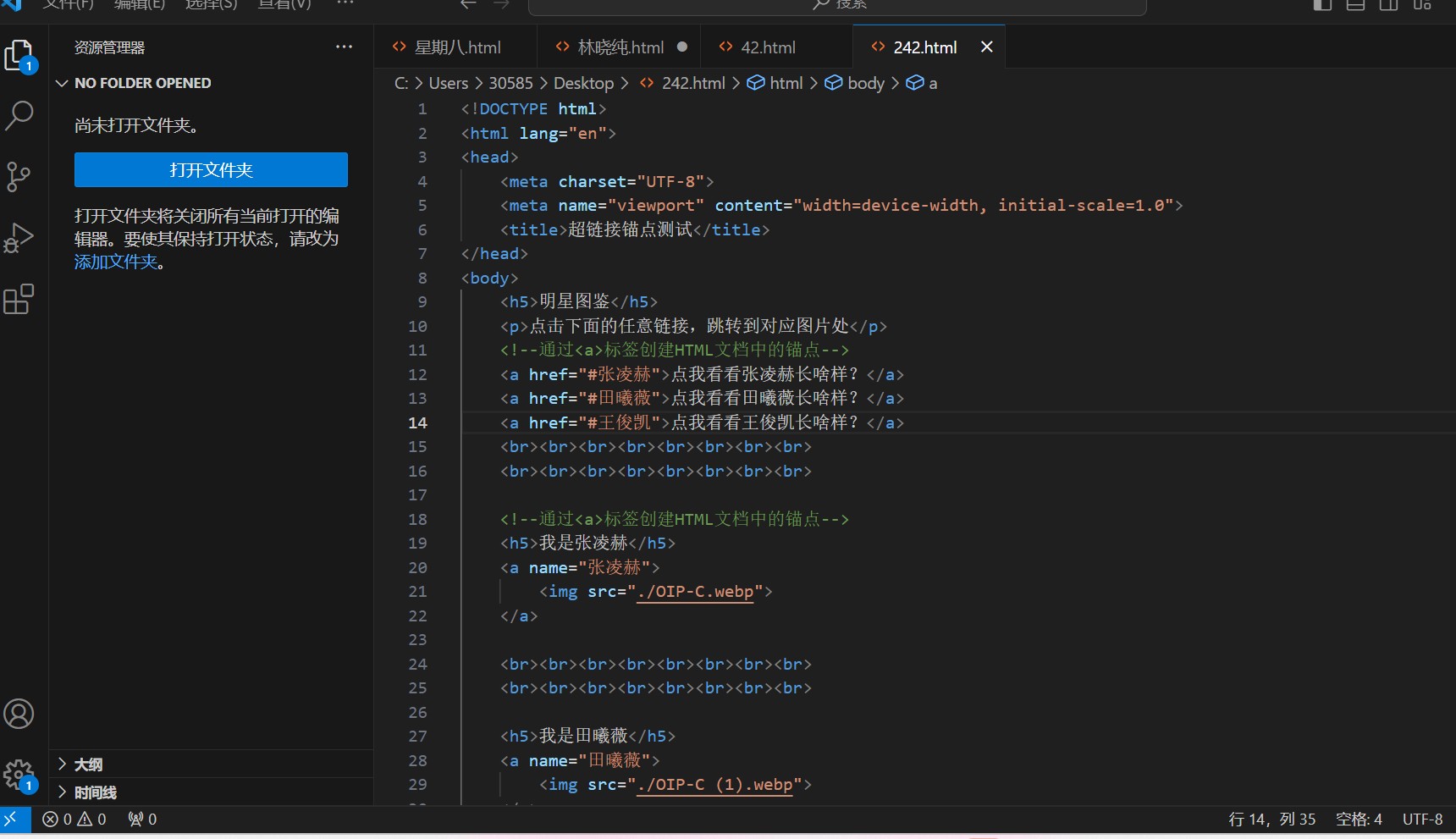Open the Desktop breadcrumb dropdown
Viewport: 1456px width, 839px height.
(583, 83)
